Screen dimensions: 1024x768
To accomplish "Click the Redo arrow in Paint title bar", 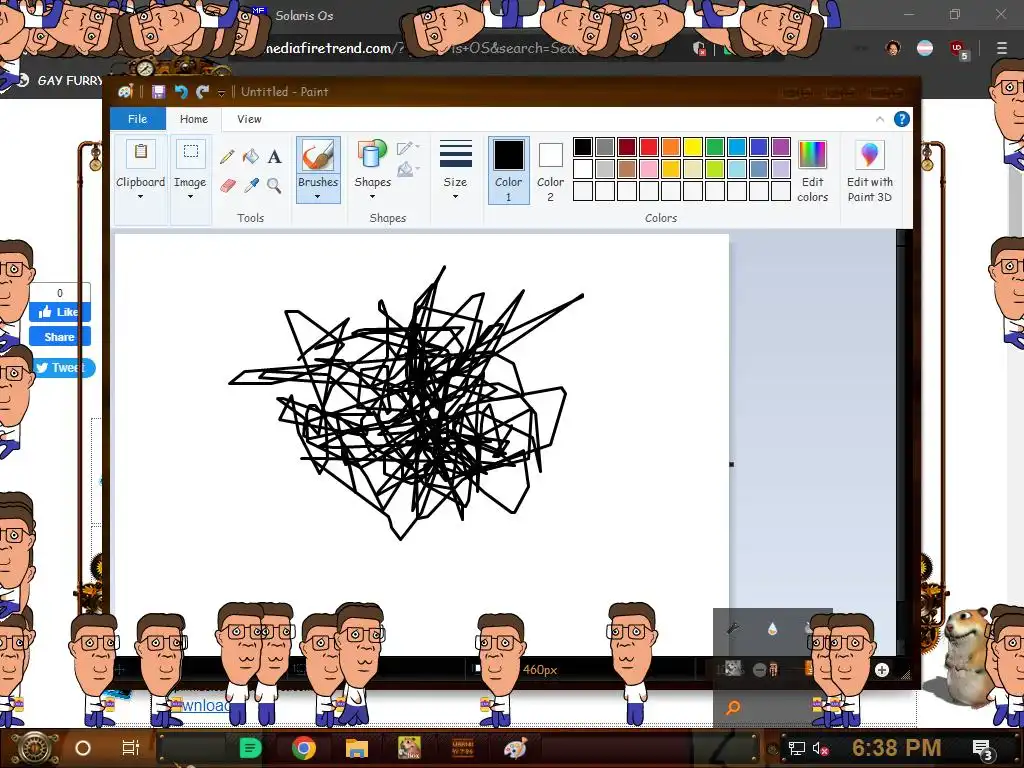I will coord(202,92).
